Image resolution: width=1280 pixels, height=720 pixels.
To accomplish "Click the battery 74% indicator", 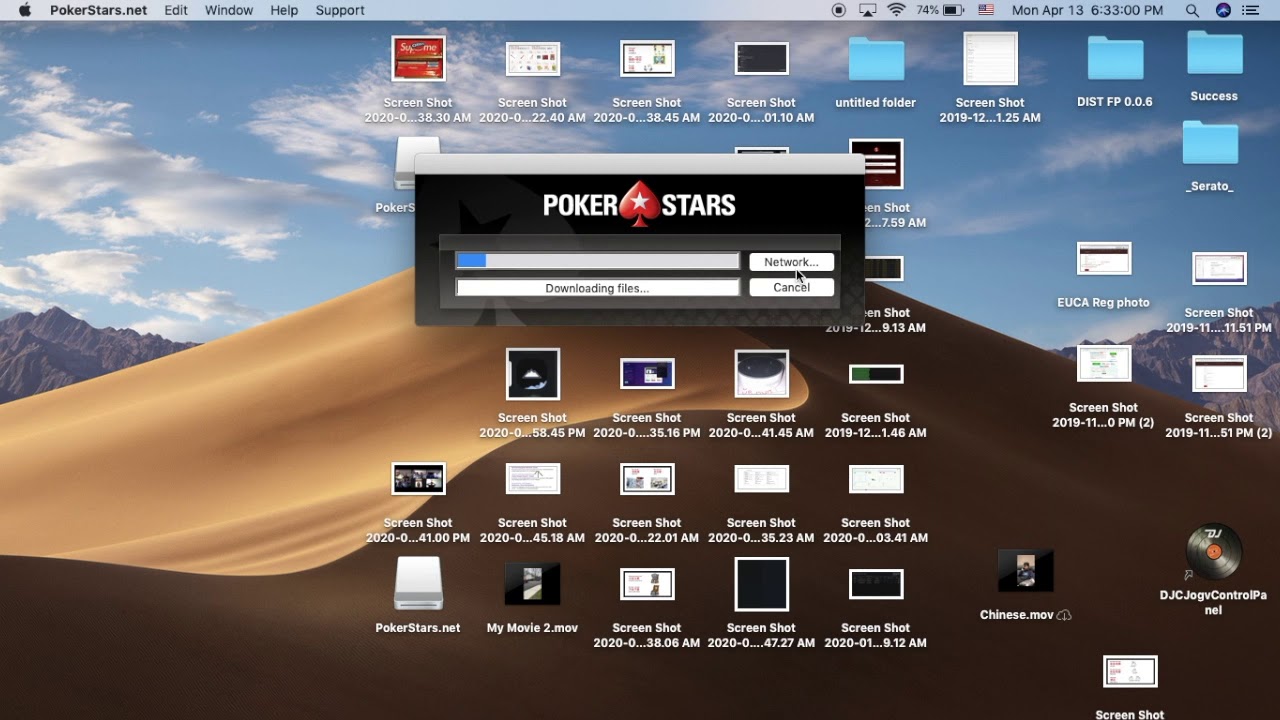I will [x=939, y=10].
